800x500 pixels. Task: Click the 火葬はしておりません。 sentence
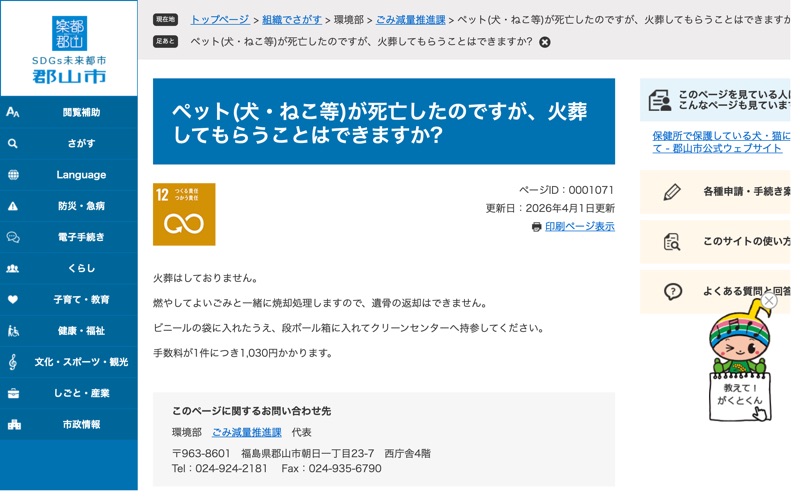click(x=207, y=278)
